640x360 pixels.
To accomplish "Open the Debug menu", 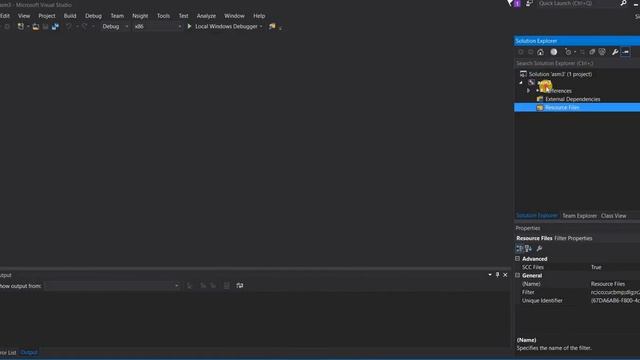I will (x=93, y=16).
